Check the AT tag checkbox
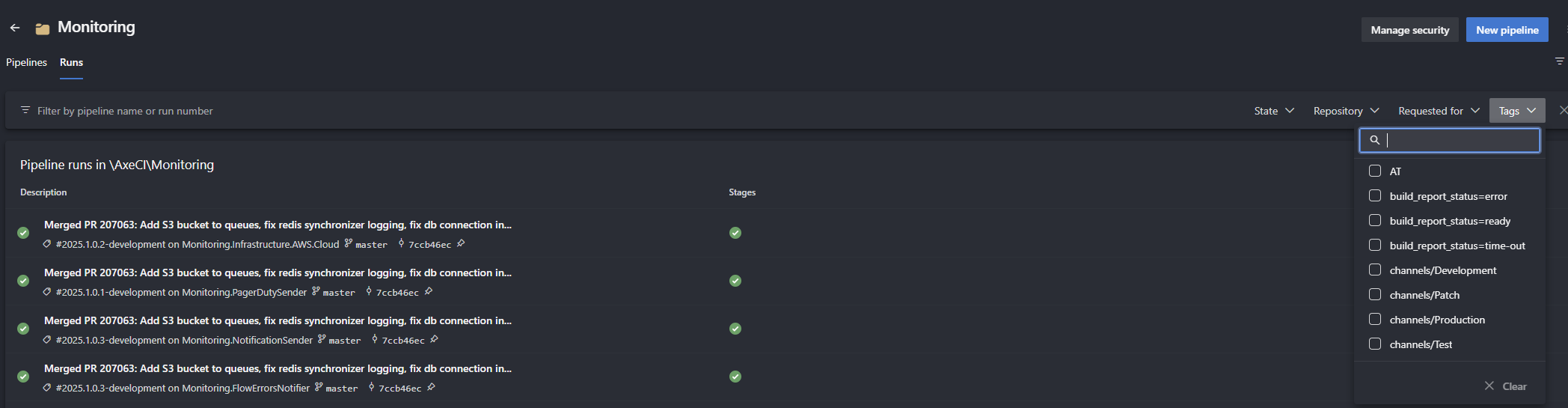 coord(1375,171)
